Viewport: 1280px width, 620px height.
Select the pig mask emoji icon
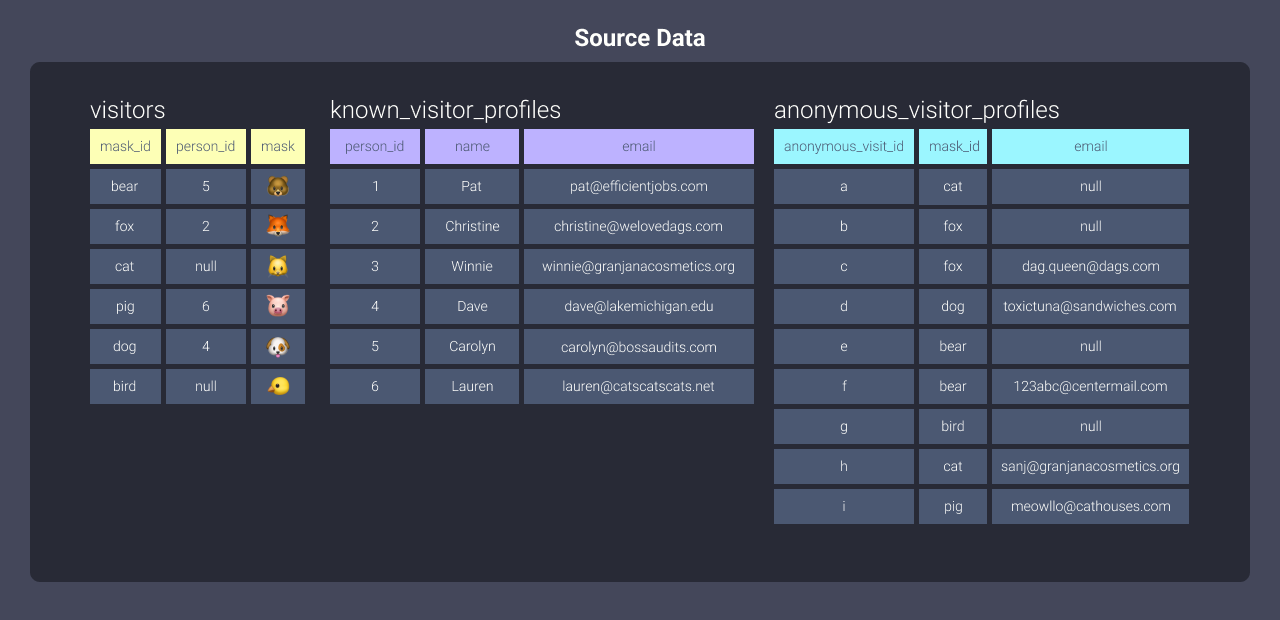[277, 306]
